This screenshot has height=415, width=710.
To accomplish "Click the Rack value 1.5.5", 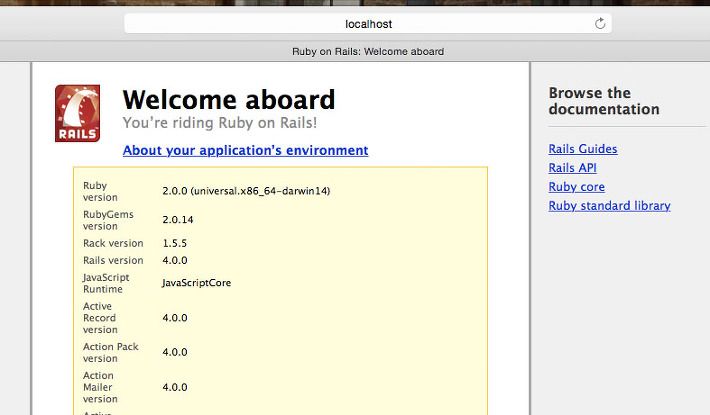I will pyautogui.click(x=174, y=243).
